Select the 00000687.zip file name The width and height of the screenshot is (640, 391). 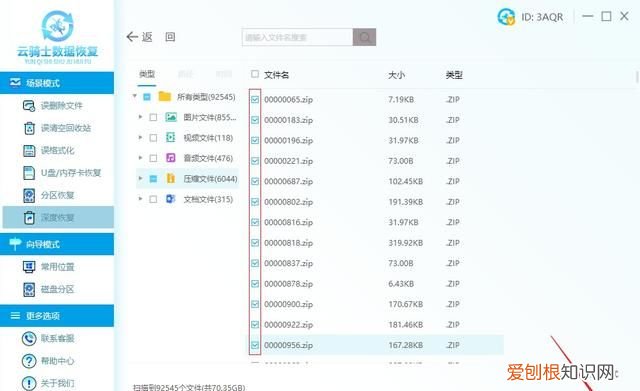coord(288,181)
